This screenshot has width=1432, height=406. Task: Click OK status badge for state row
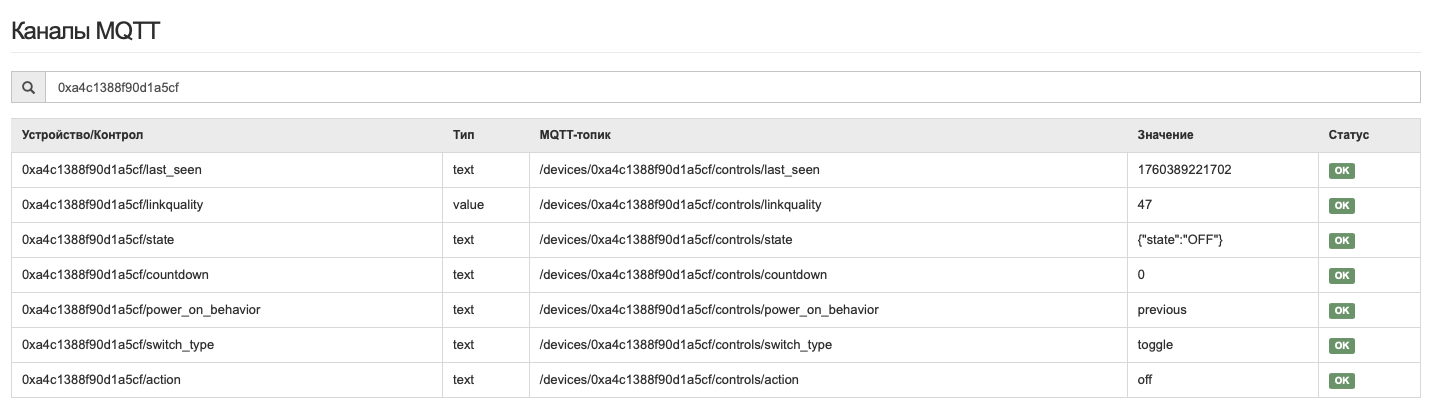pyautogui.click(x=1342, y=241)
